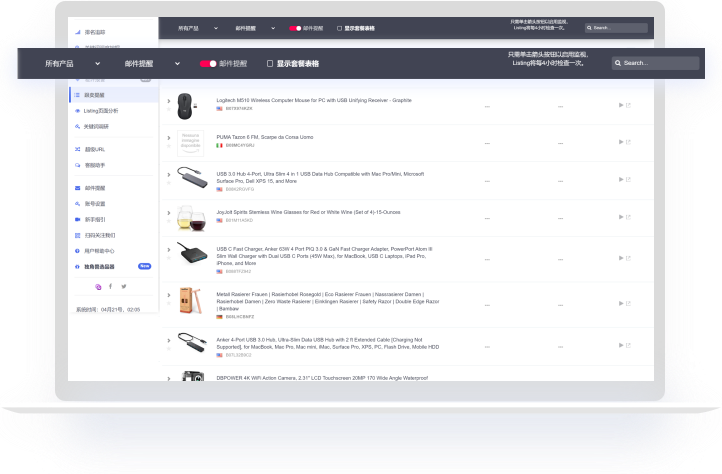Open Logitech M510 listing in external link

(x=628, y=105)
